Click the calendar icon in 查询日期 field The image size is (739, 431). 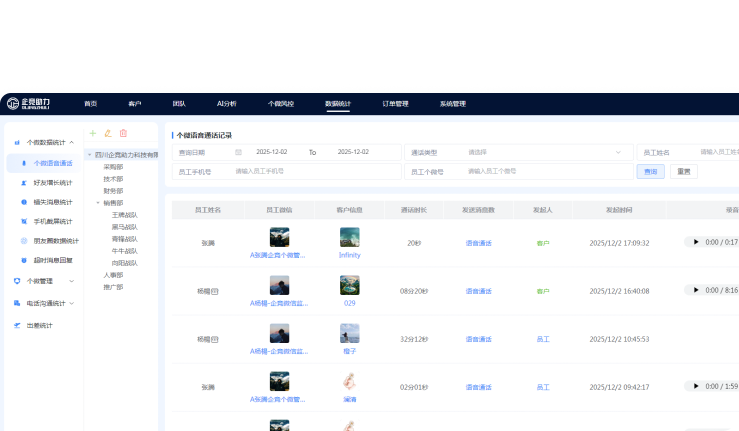point(238,152)
